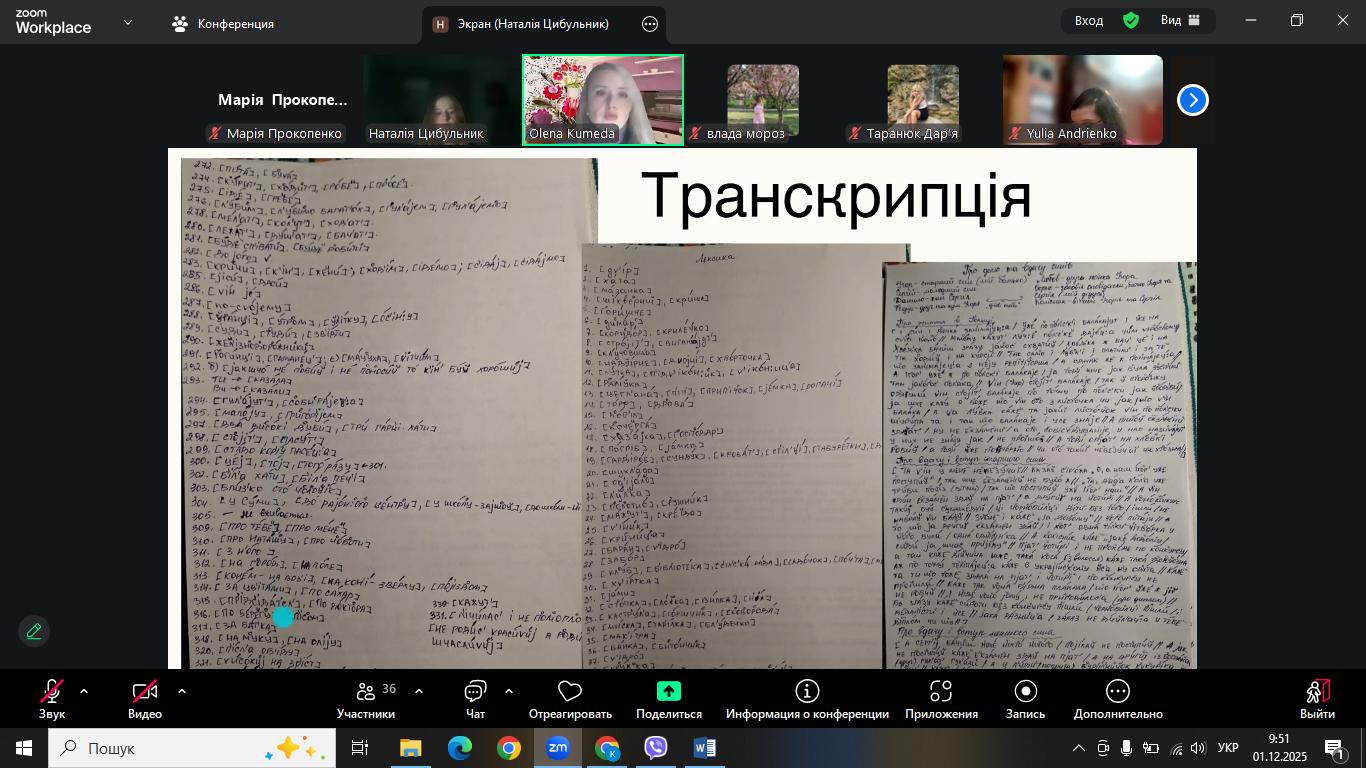The width and height of the screenshot is (1366, 768).
Task: Open audio options arrow next to Звук
Action: tap(84, 691)
